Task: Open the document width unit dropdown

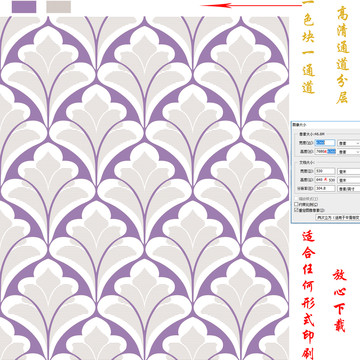Action: [x=349, y=171]
